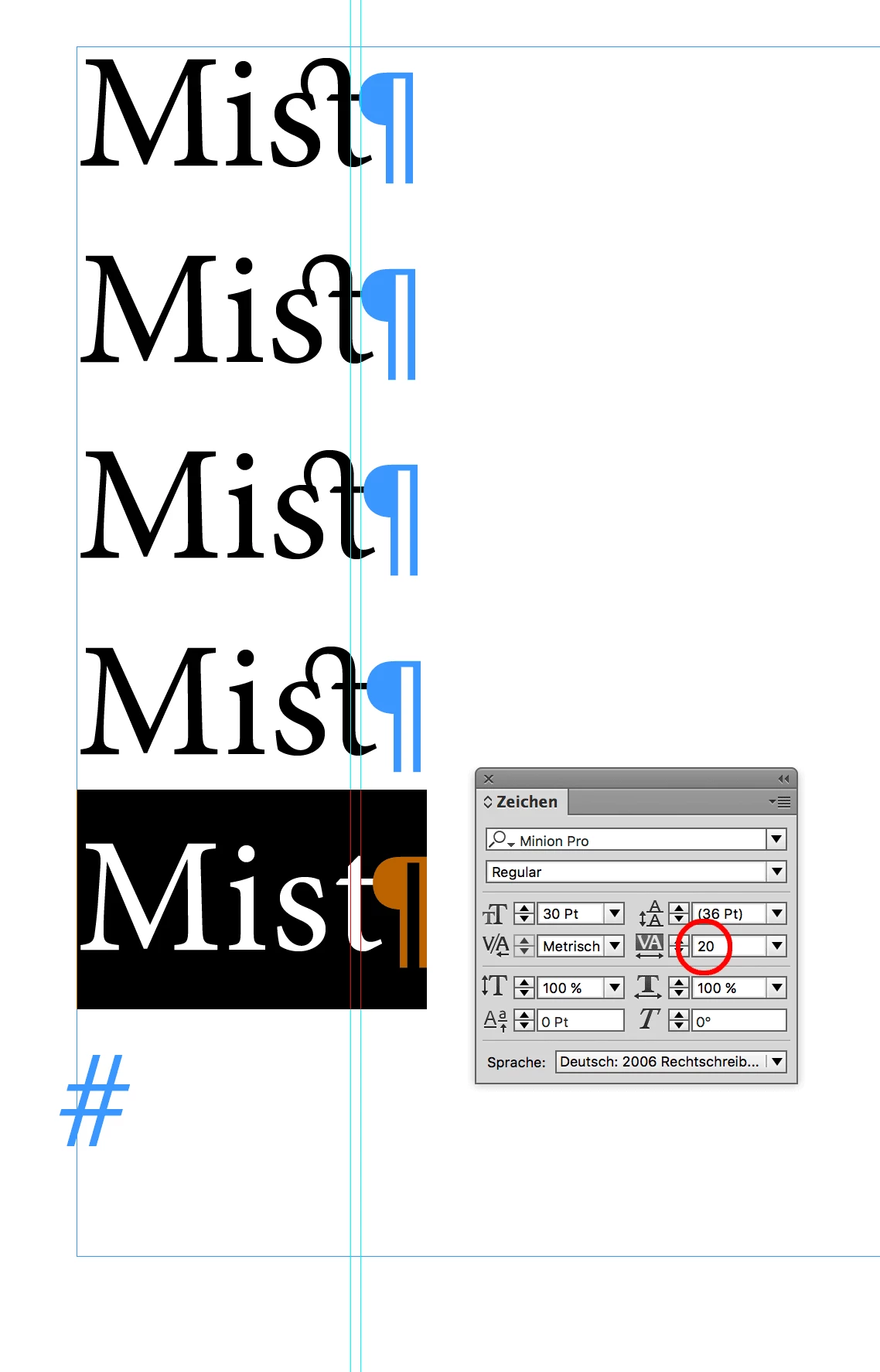This screenshot has height=1372, width=880.
Task: Click the kerning V/A icon
Action: click(495, 945)
